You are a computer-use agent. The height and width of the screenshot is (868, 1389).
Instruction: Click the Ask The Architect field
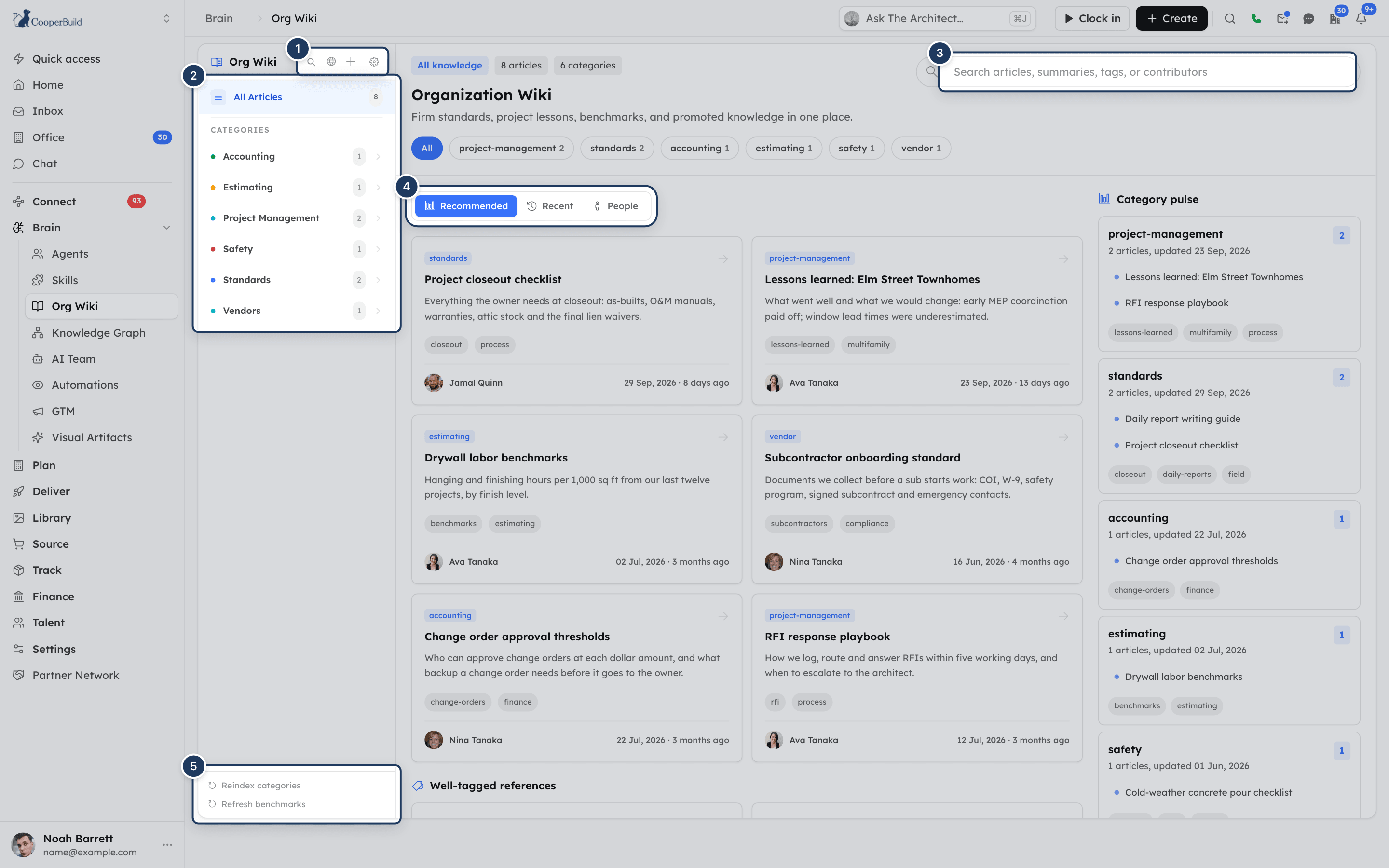coord(937,18)
